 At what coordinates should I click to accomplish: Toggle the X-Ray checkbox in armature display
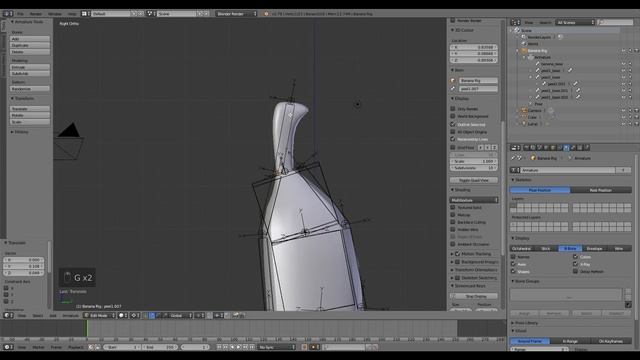(575, 264)
